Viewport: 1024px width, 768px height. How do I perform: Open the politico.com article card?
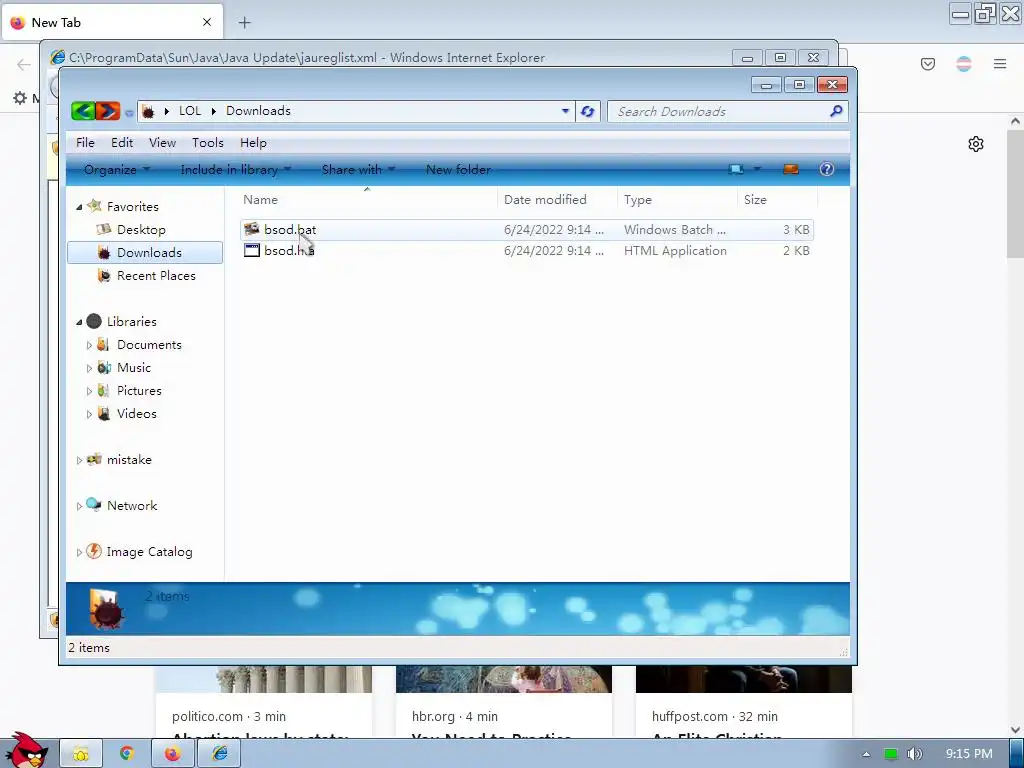point(264,702)
